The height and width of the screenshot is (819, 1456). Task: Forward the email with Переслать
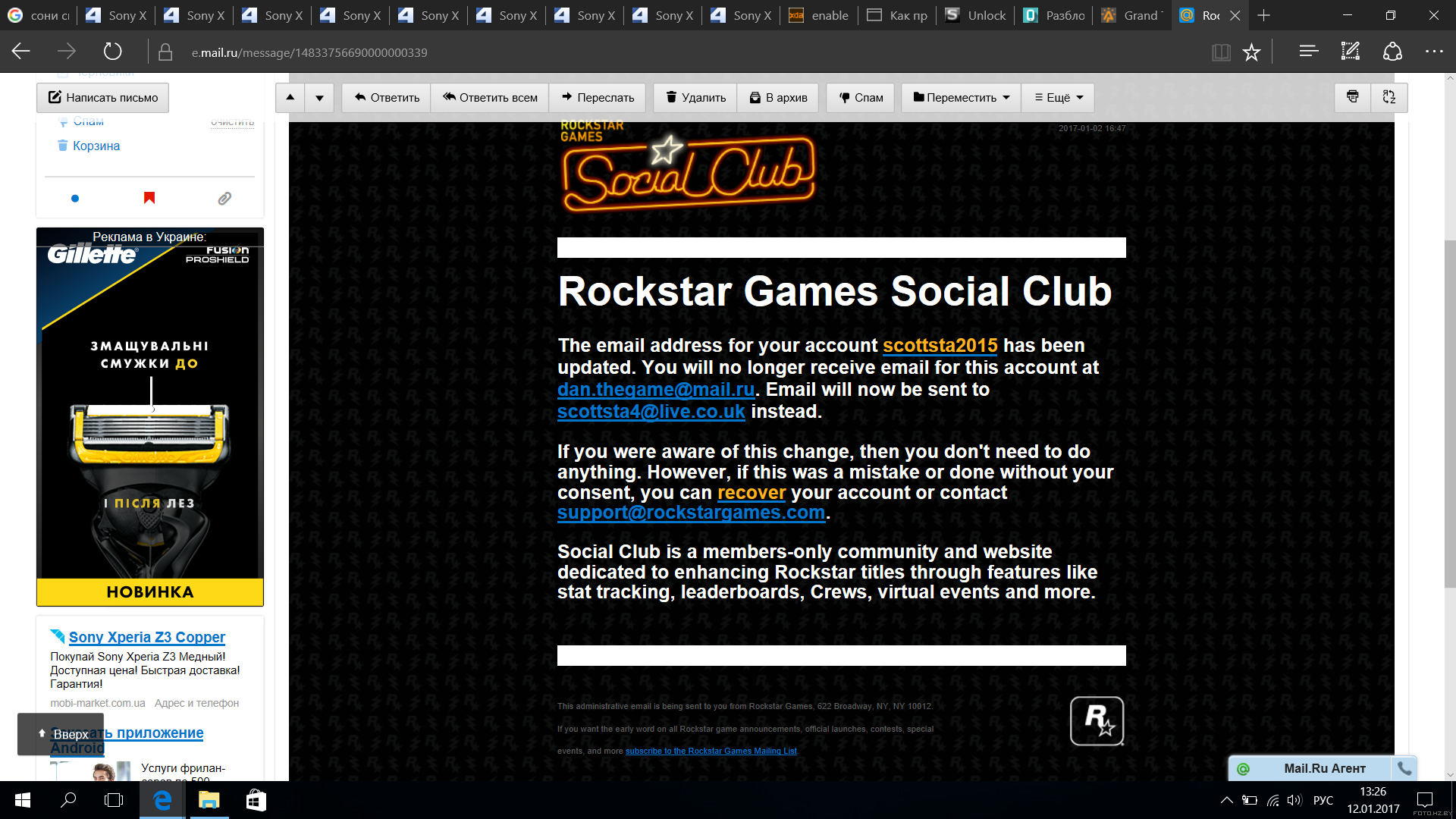click(x=598, y=98)
